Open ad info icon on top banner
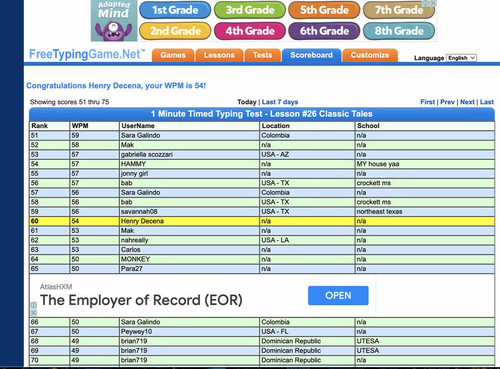The height and width of the screenshot is (369, 500). tap(426, 3)
